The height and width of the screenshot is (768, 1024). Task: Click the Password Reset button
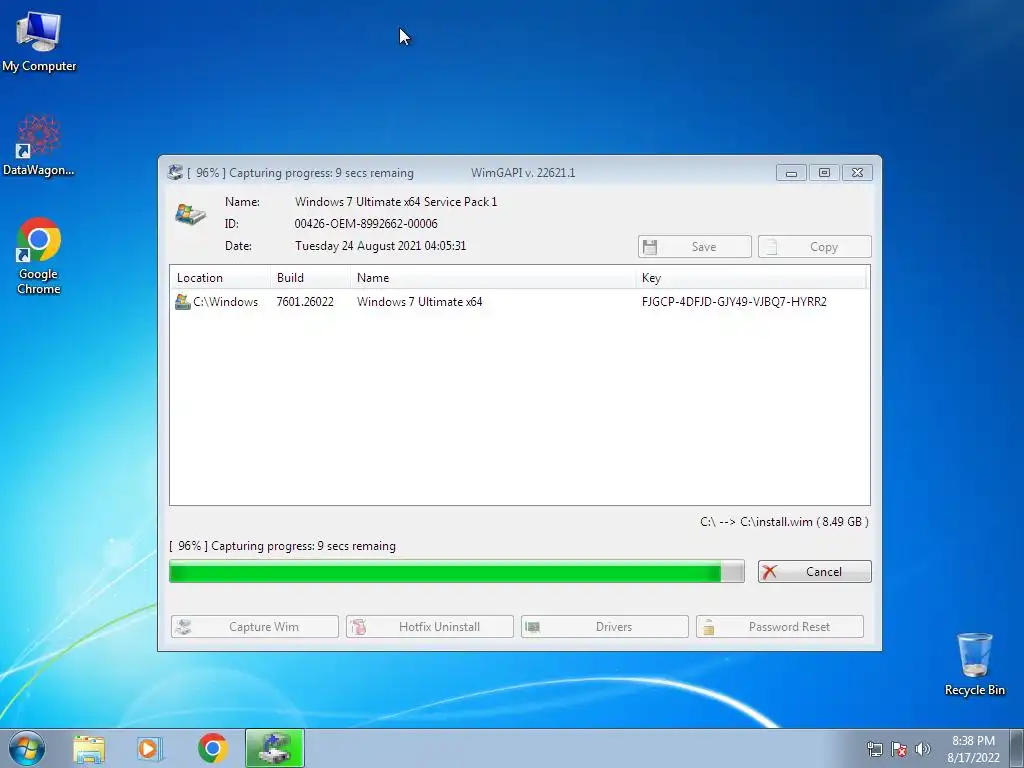click(780, 627)
